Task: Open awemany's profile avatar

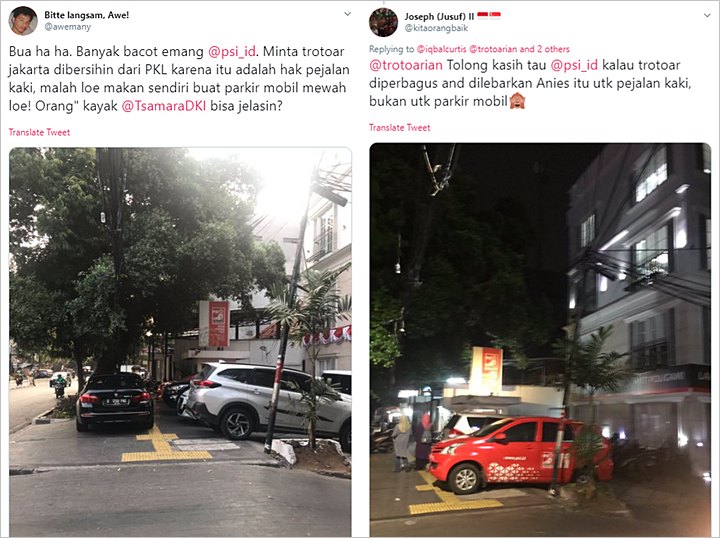Action: [23, 21]
